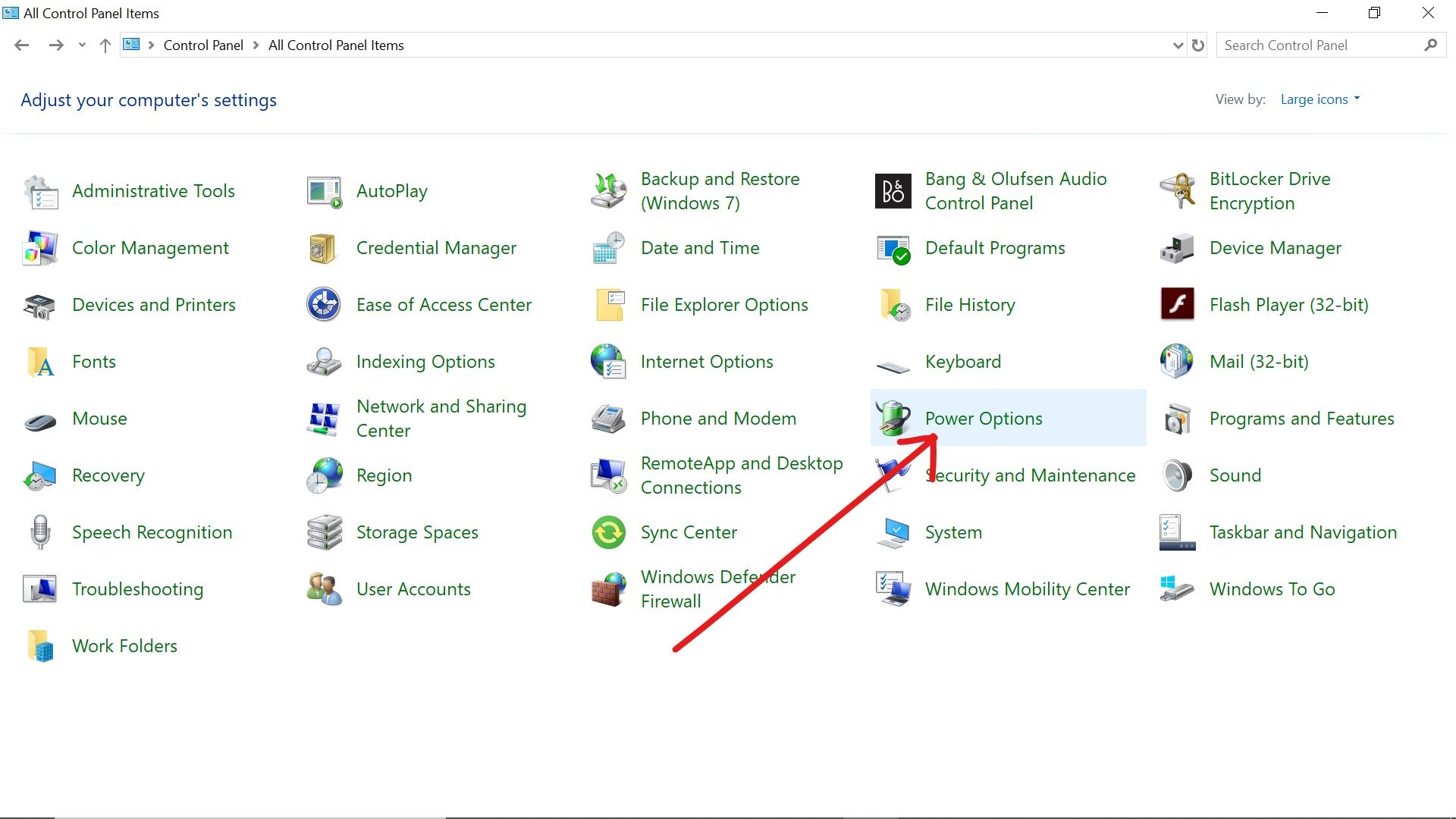Click the Flash Player icon
The width and height of the screenshot is (1456, 819).
click(x=1177, y=304)
